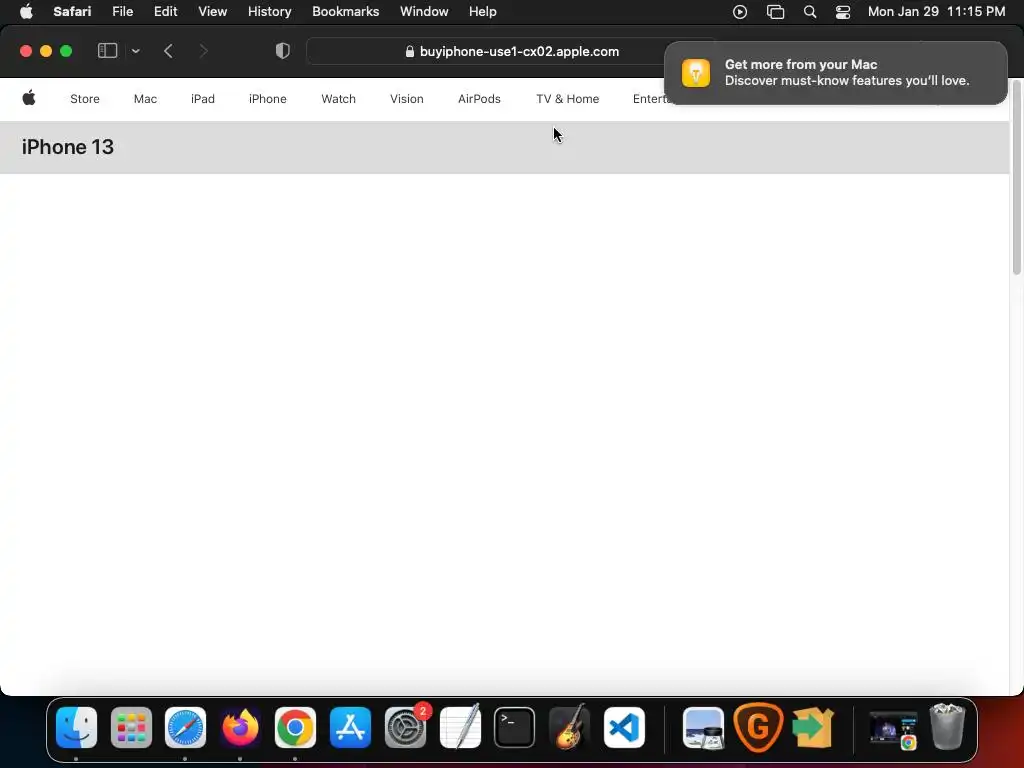Open the TV & Home nav link

pyautogui.click(x=568, y=99)
